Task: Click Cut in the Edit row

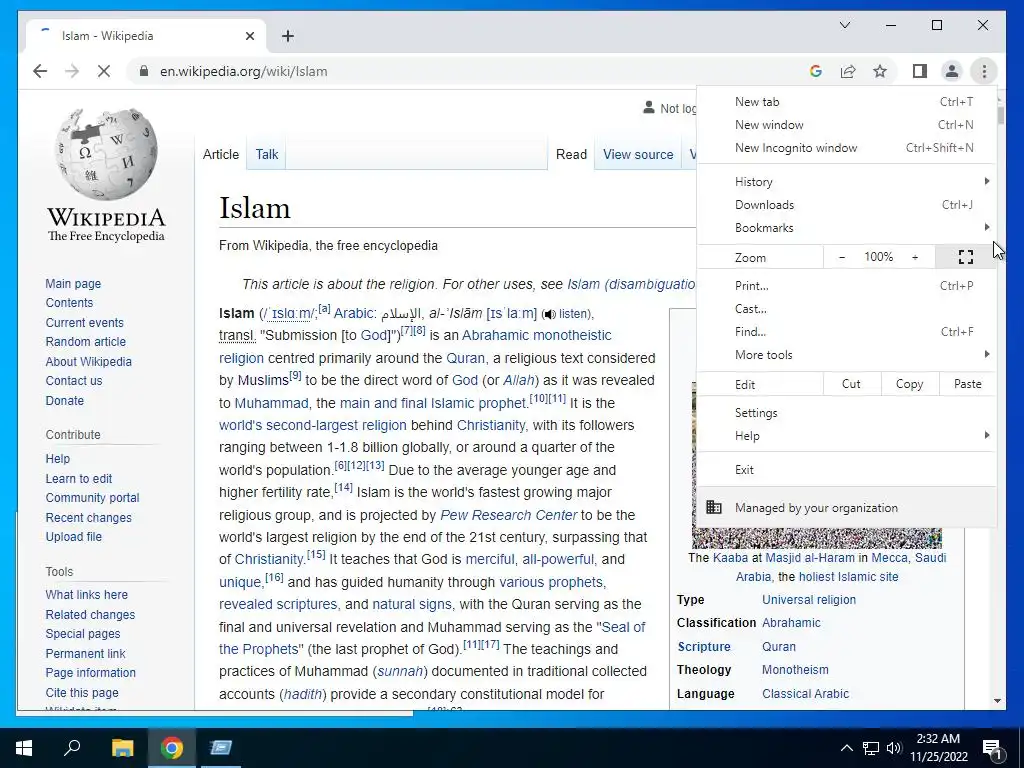Action: [852, 384]
